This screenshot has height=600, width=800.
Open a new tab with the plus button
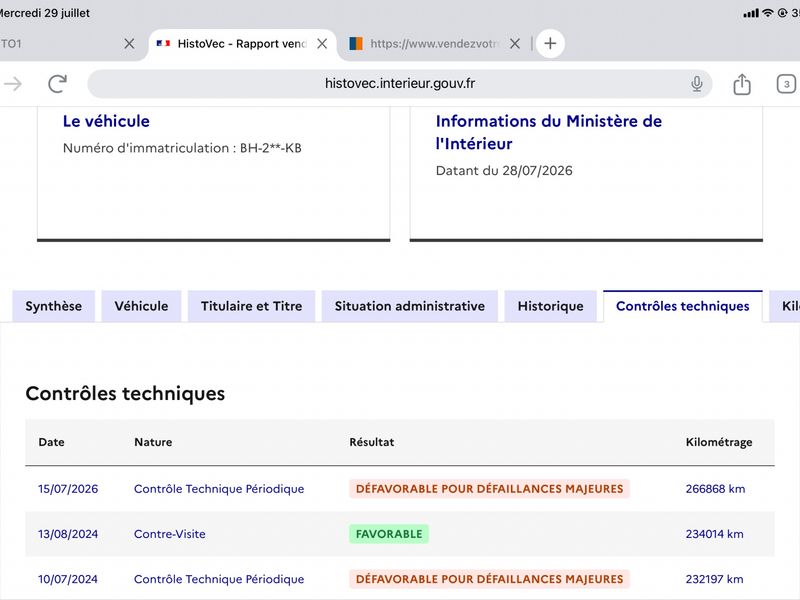tap(550, 43)
